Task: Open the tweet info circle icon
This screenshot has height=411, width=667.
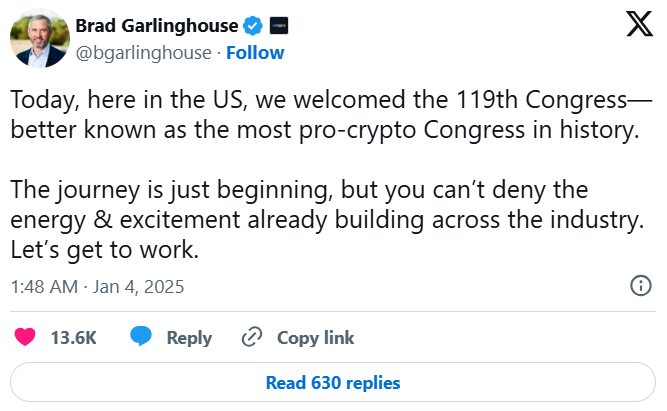Action: coord(640,287)
